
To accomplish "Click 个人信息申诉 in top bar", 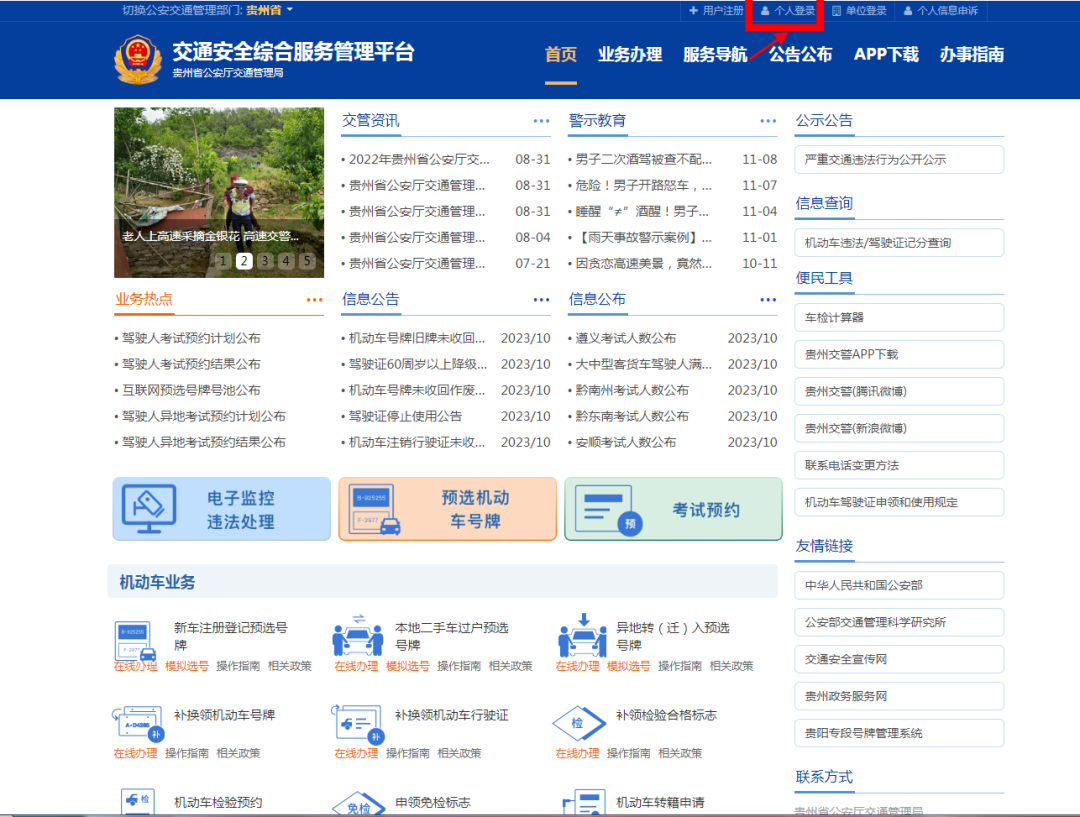I will coord(941,10).
